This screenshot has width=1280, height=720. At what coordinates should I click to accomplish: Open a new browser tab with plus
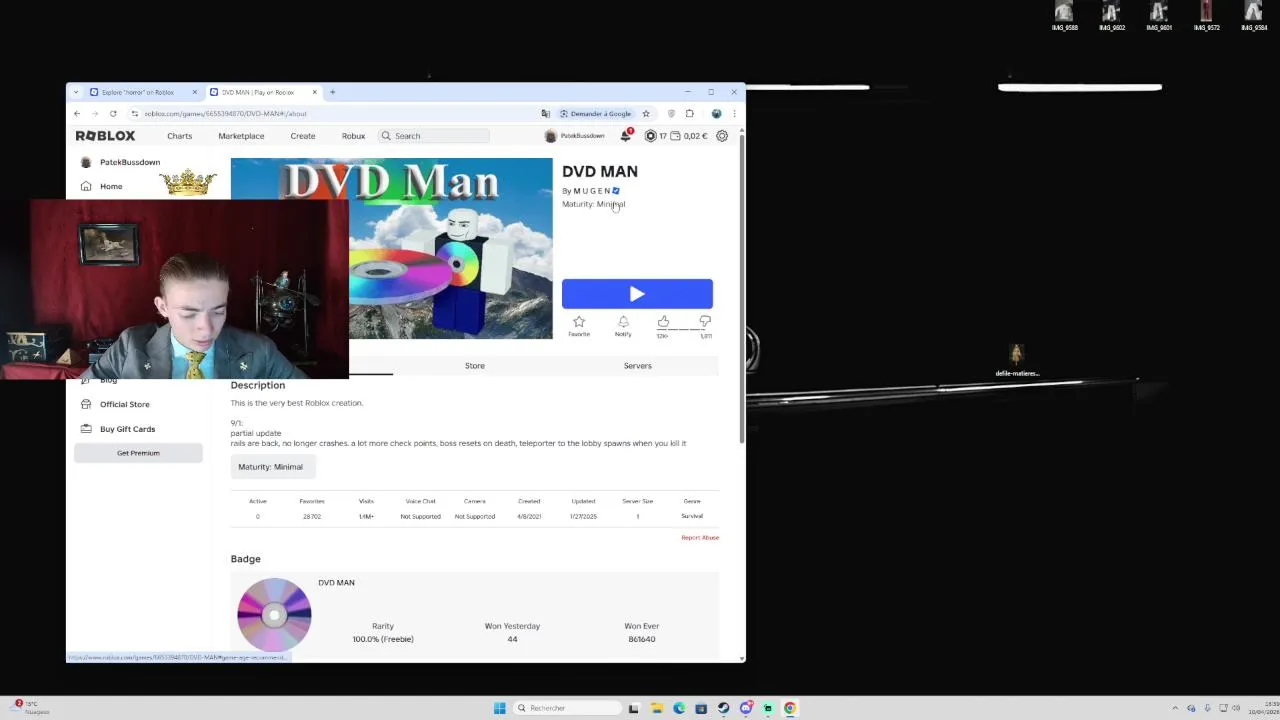[x=333, y=92]
